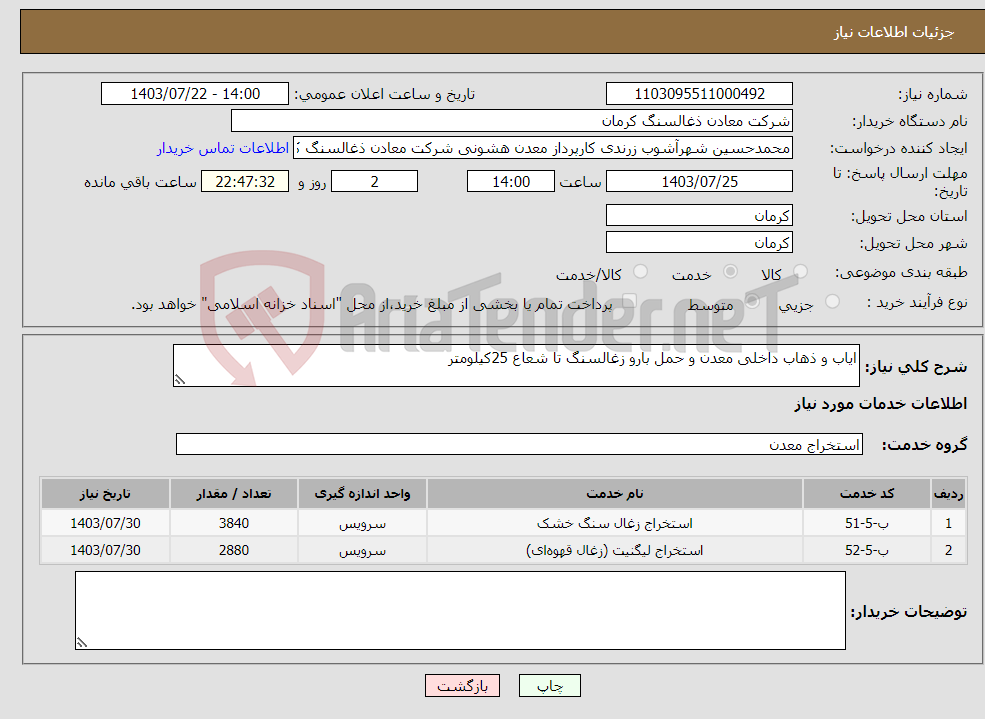Viewport: 985px width, 719px height.
Task: Open the اطلاعات تماس خریدار link
Action: tap(223, 148)
